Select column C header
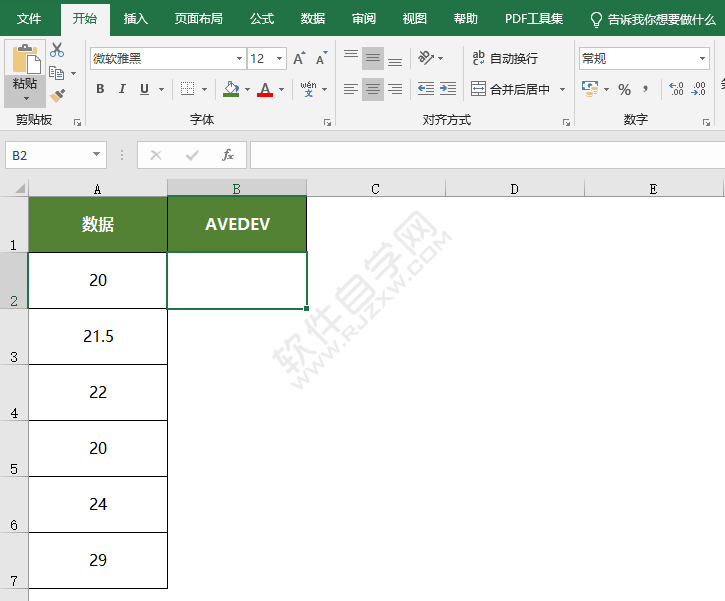Image resolution: width=725 pixels, height=601 pixels. pos(375,188)
